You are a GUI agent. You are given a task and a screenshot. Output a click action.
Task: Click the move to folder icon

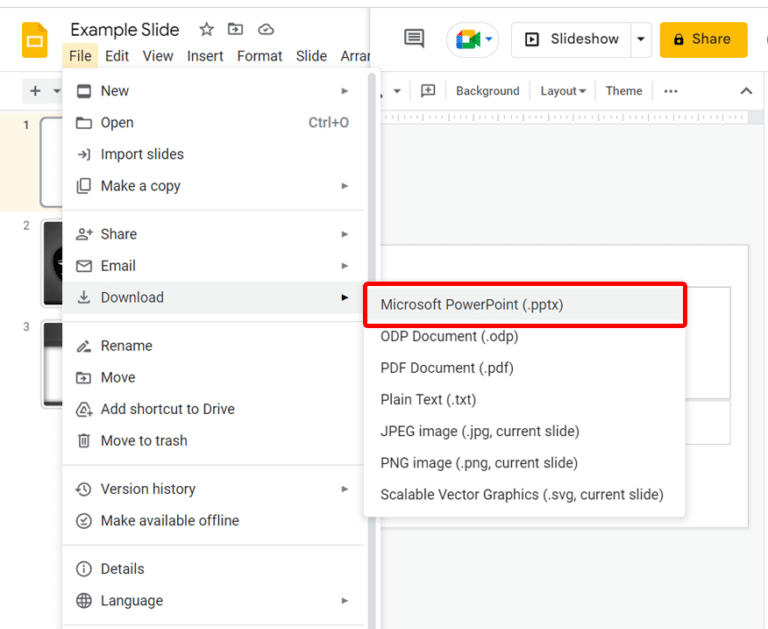(x=235, y=29)
